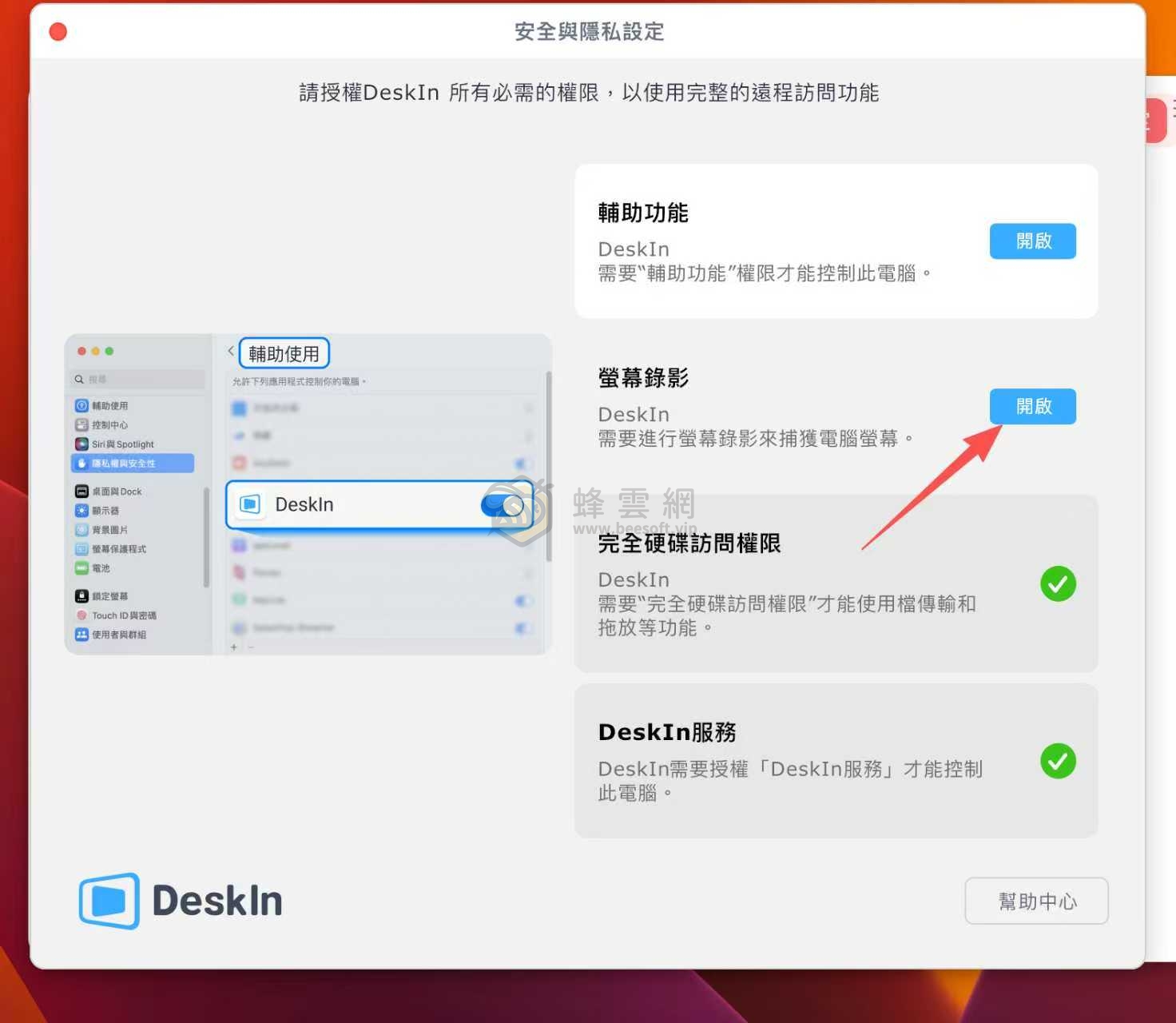Click 需要進行螢幕錄影來捕獲電腦螢幕 description text
This screenshot has height=1023, width=1176.
point(755,438)
